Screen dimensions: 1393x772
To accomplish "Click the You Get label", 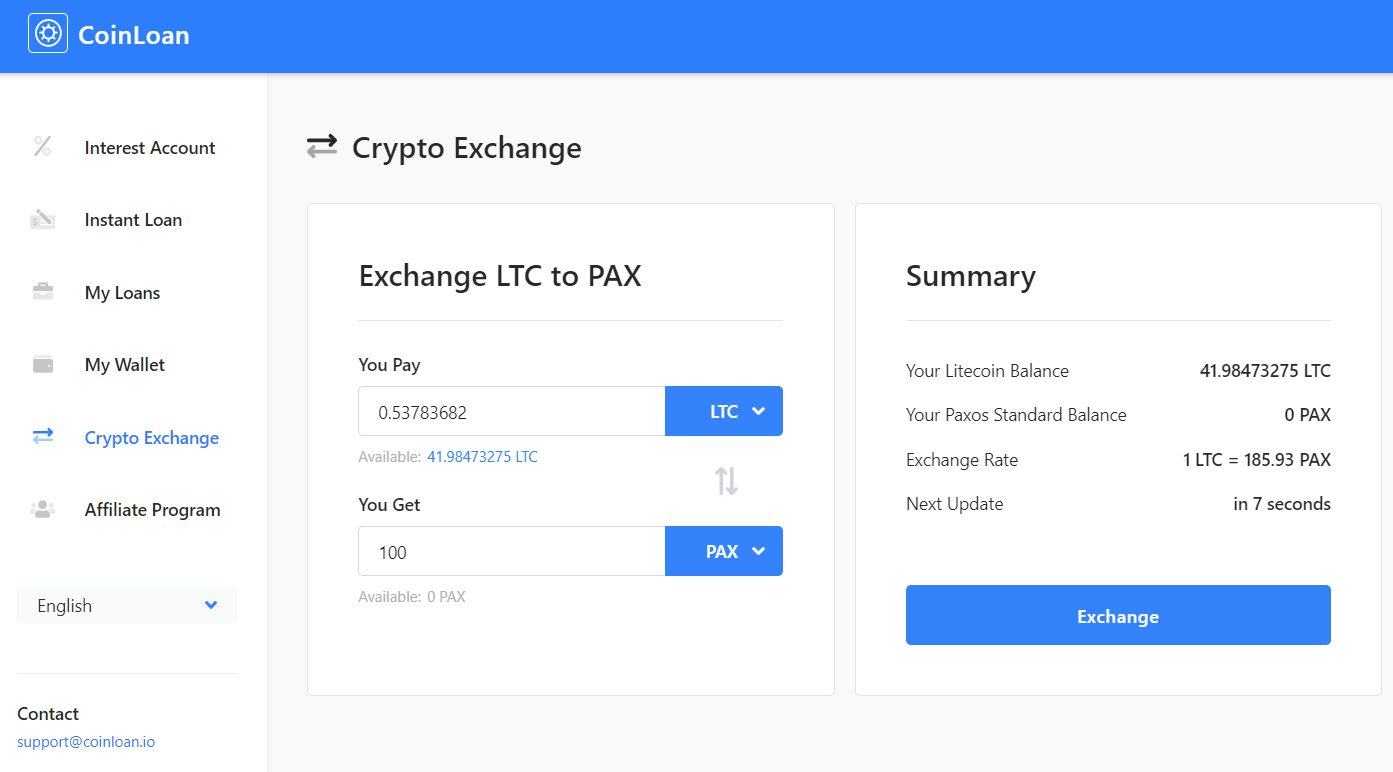I will (389, 505).
